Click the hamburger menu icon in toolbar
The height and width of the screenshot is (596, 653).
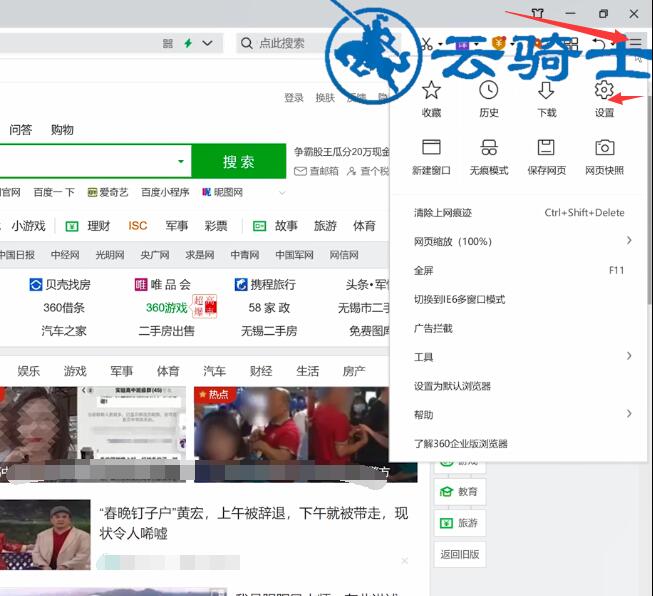click(x=636, y=42)
